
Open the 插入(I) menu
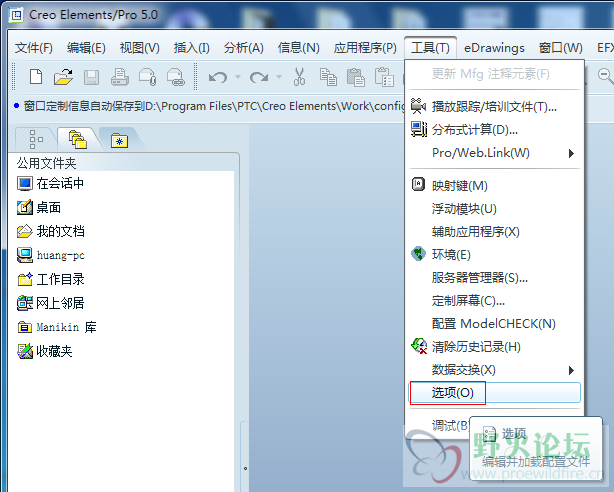point(191,48)
